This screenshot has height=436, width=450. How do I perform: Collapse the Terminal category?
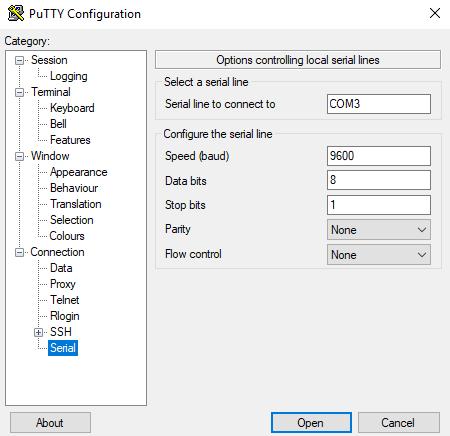20,92
